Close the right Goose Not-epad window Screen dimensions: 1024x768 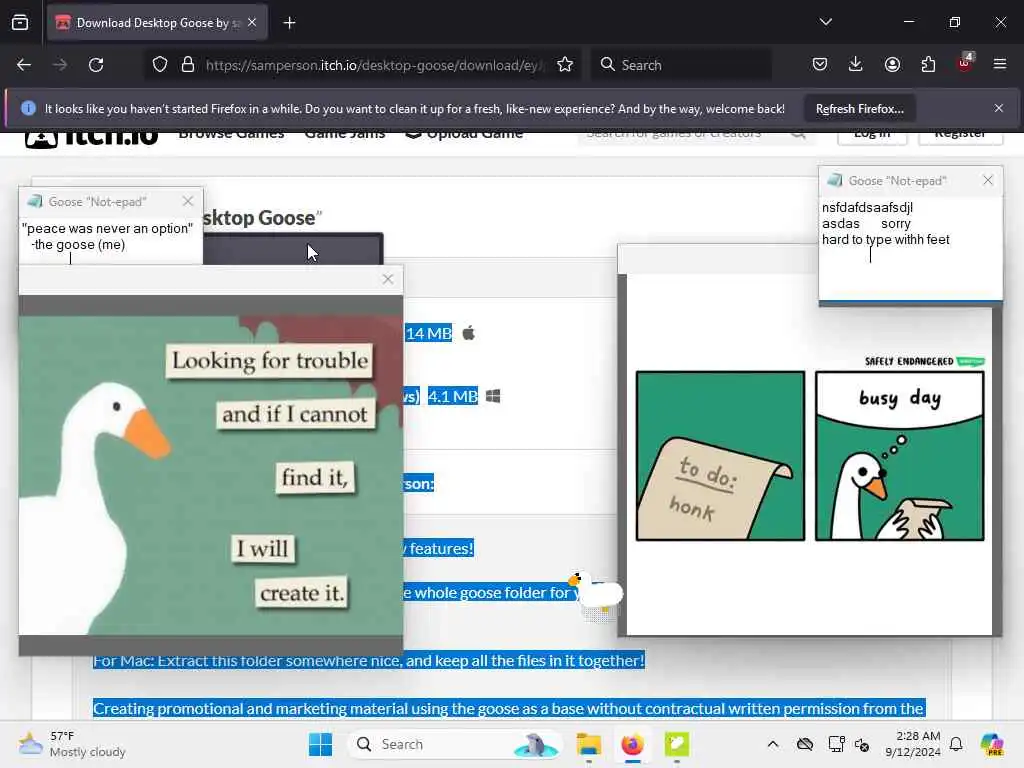(987, 180)
